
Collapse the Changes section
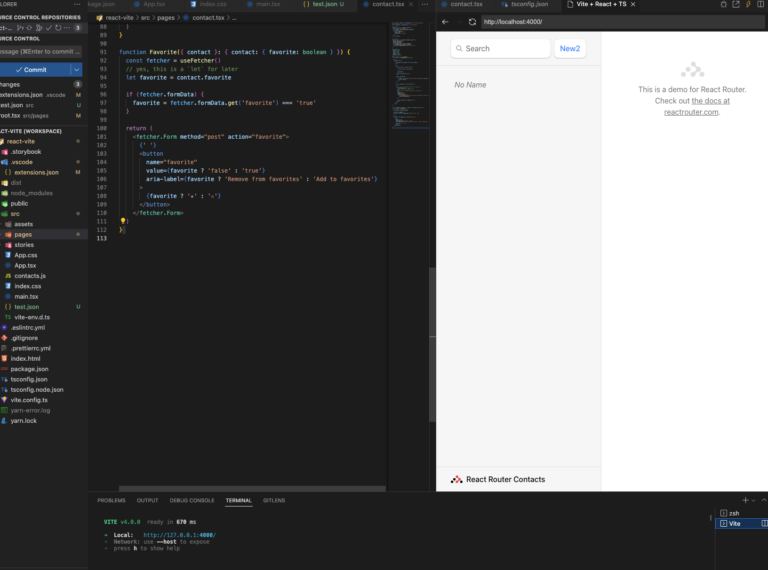[x=10, y=84]
